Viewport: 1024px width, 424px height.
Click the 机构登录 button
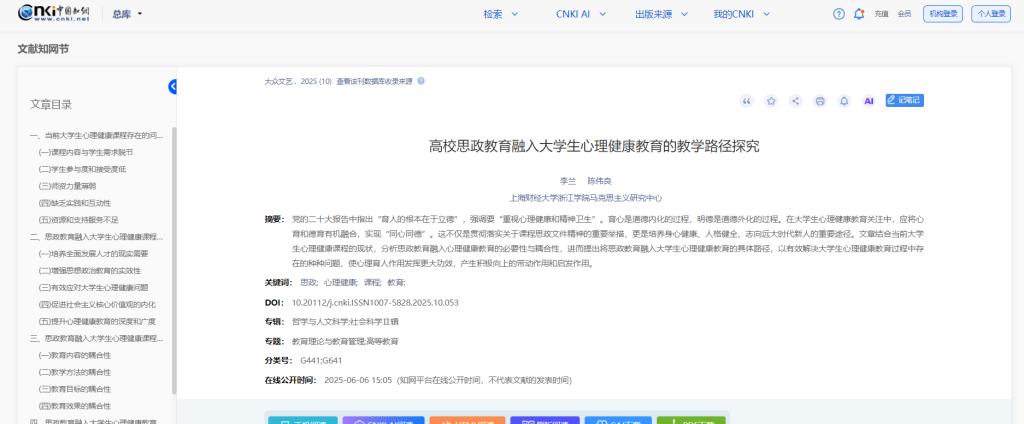pyautogui.click(x=942, y=14)
